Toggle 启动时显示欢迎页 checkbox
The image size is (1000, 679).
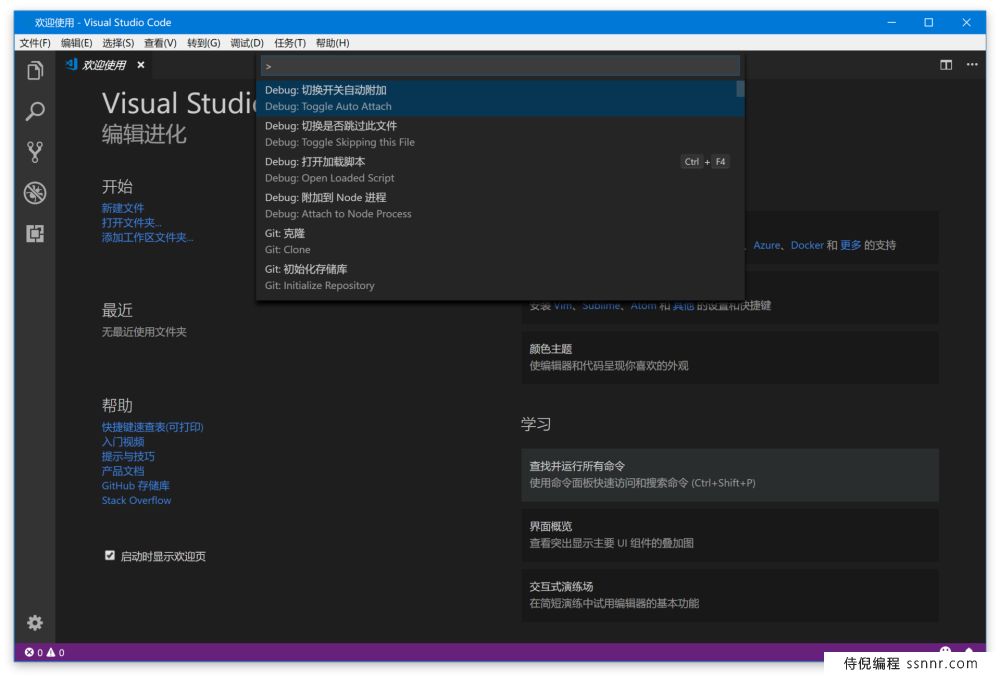[110, 555]
